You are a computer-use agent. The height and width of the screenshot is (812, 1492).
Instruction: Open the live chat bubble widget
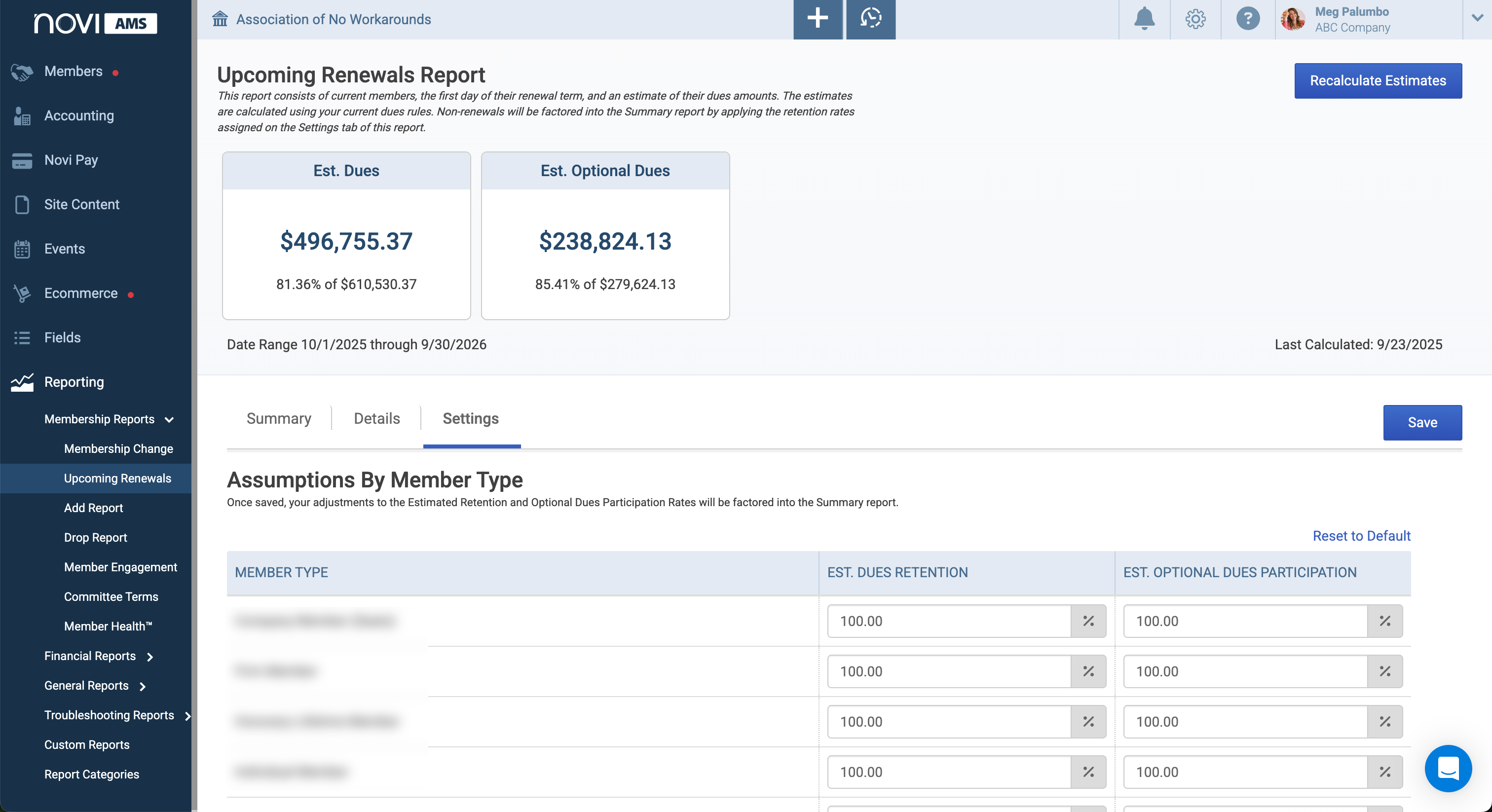click(x=1448, y=769)
